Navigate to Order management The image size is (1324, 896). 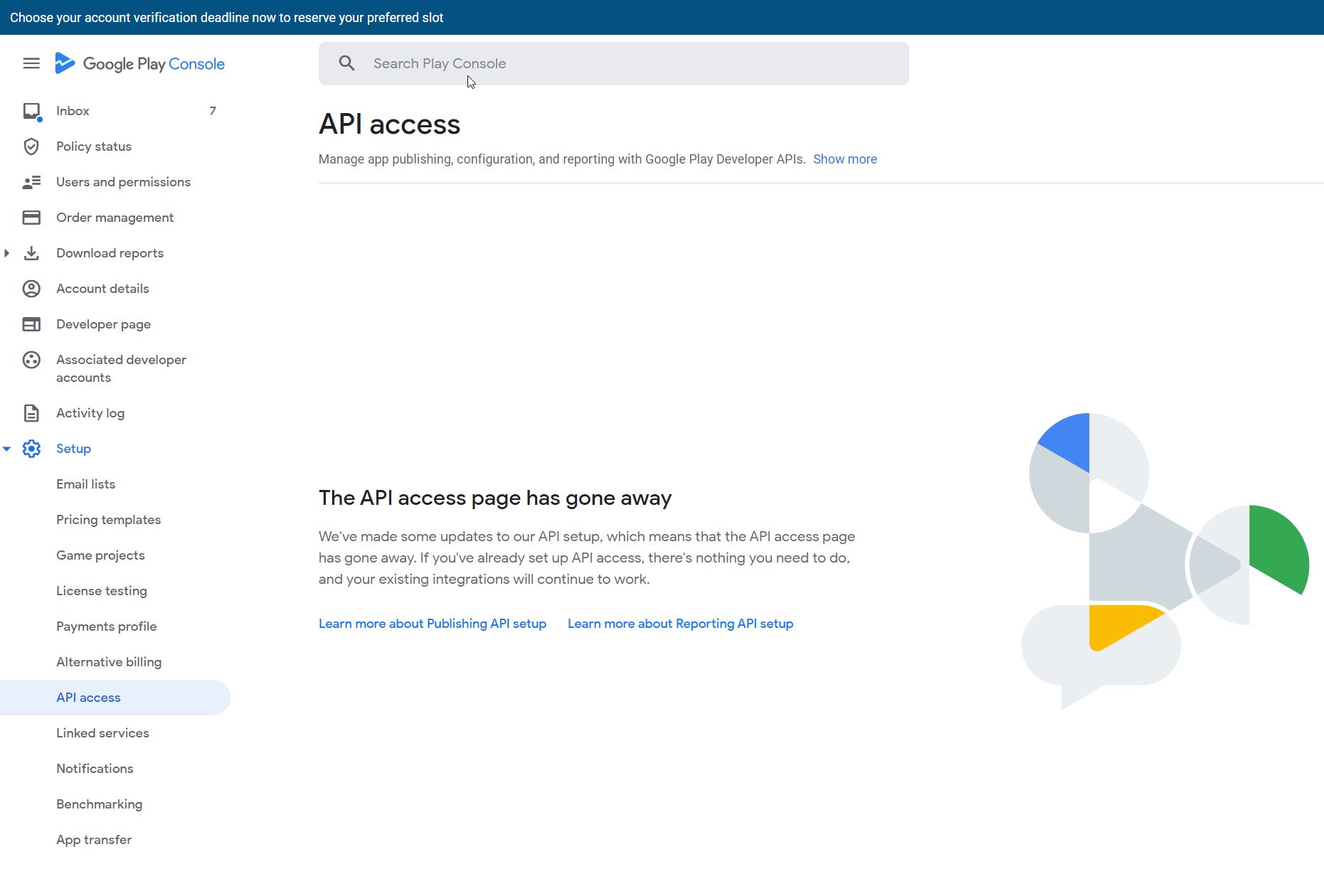pos(115,218)
